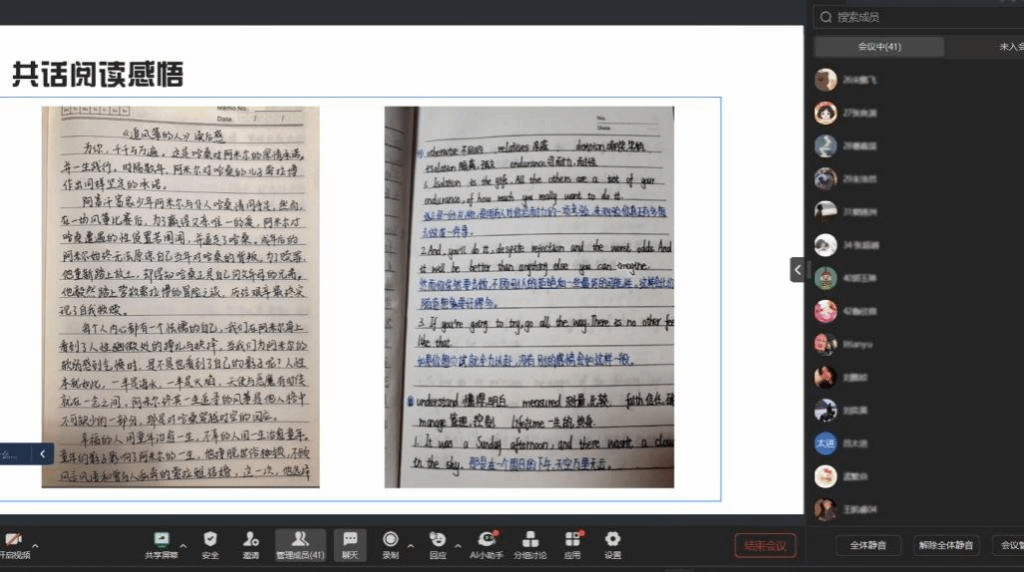Viewport: 1024px width, 572px height.
Task: Start recording with the 录制 icon
Action: point(390,540)
